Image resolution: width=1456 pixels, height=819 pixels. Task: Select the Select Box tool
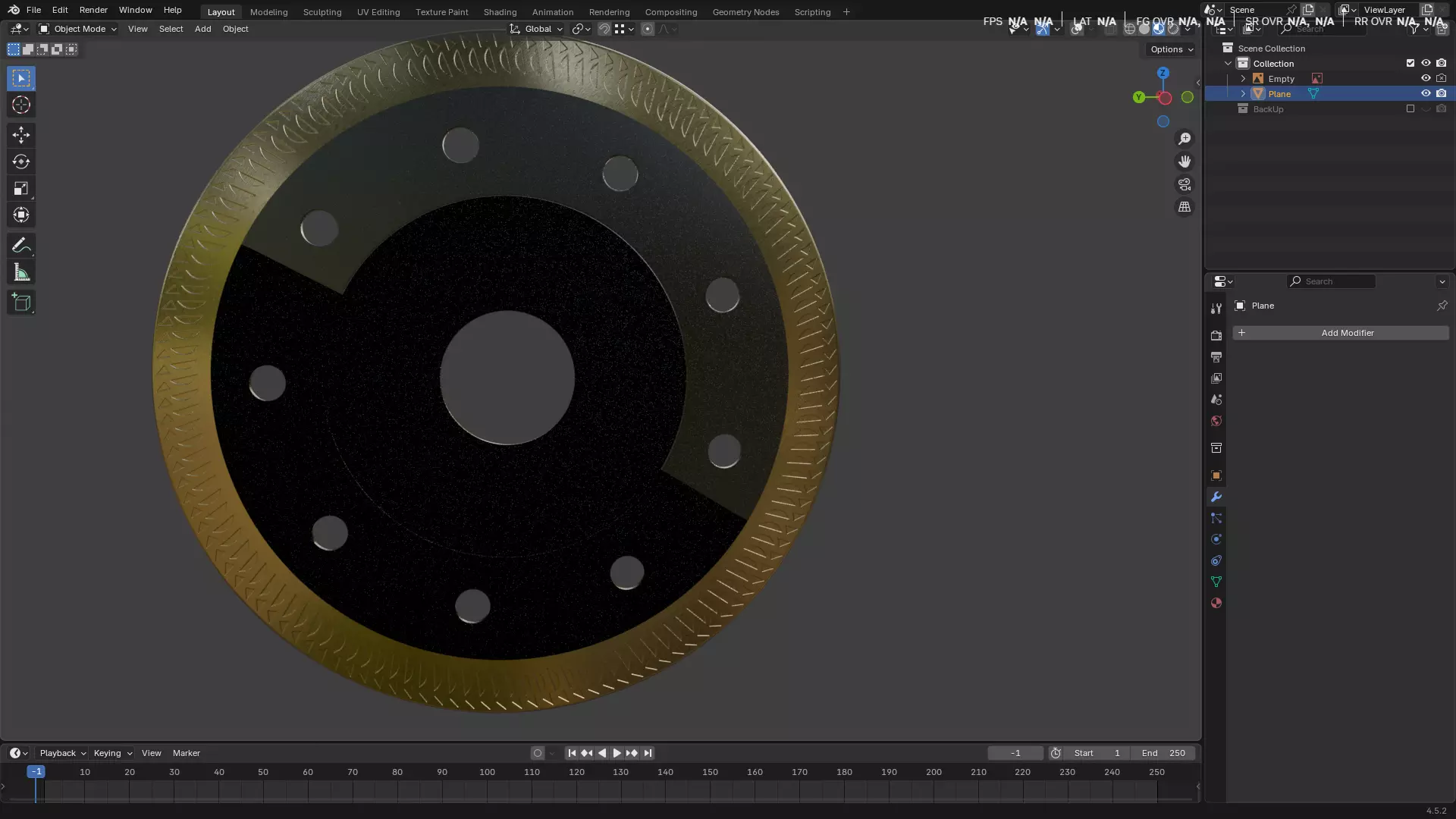click(x=21, y=78)
